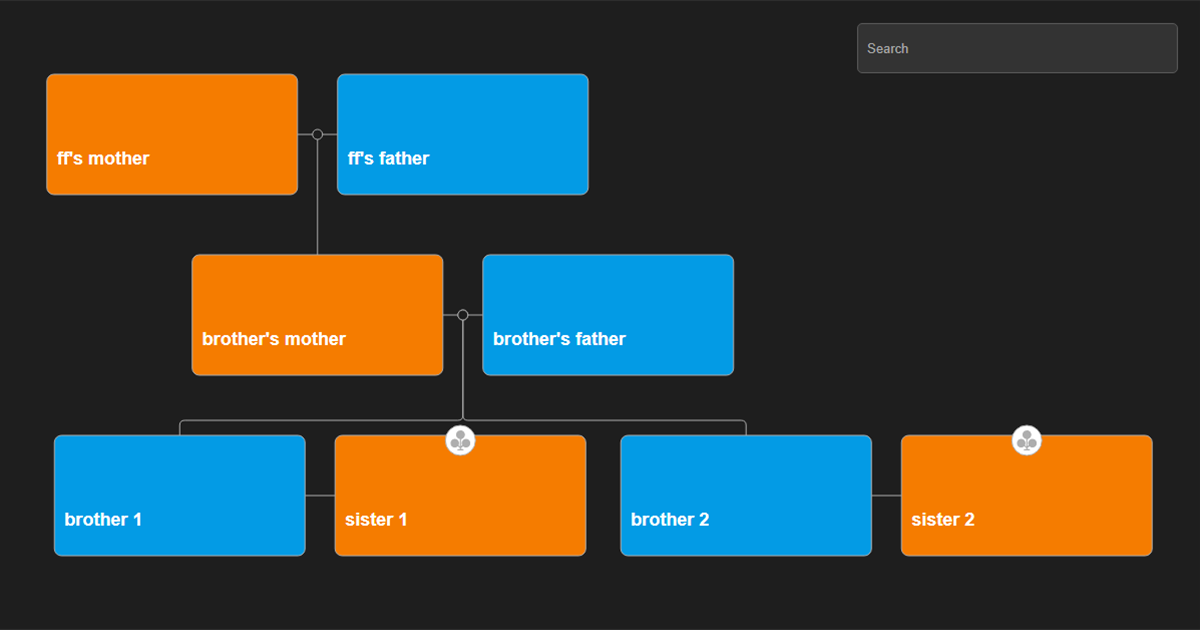Open the sub-tree icon above sister 1
1200x630 pixels.
(460, 440)
